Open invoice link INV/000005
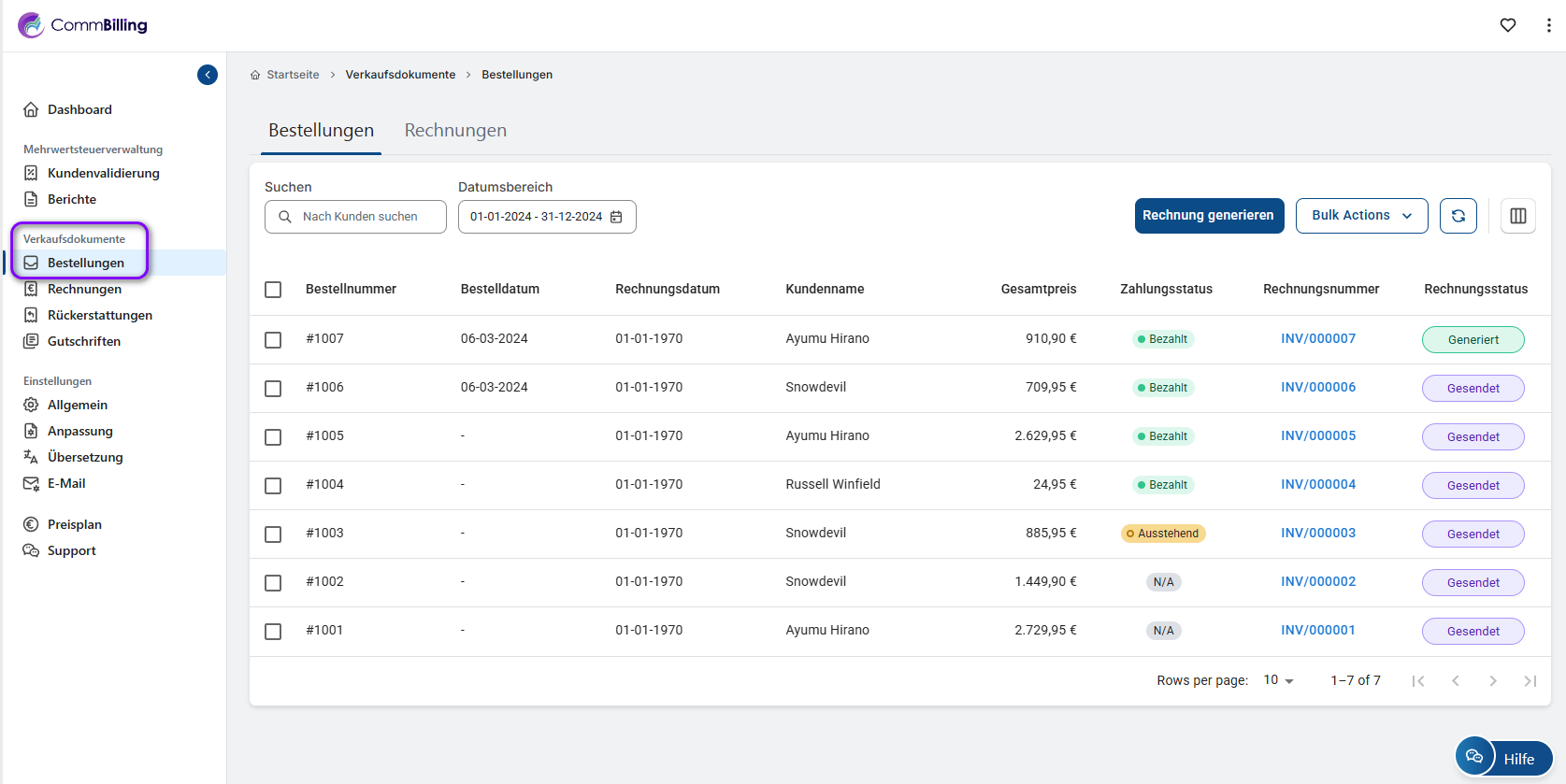The image size is (1566, 784). point(1317,435)
